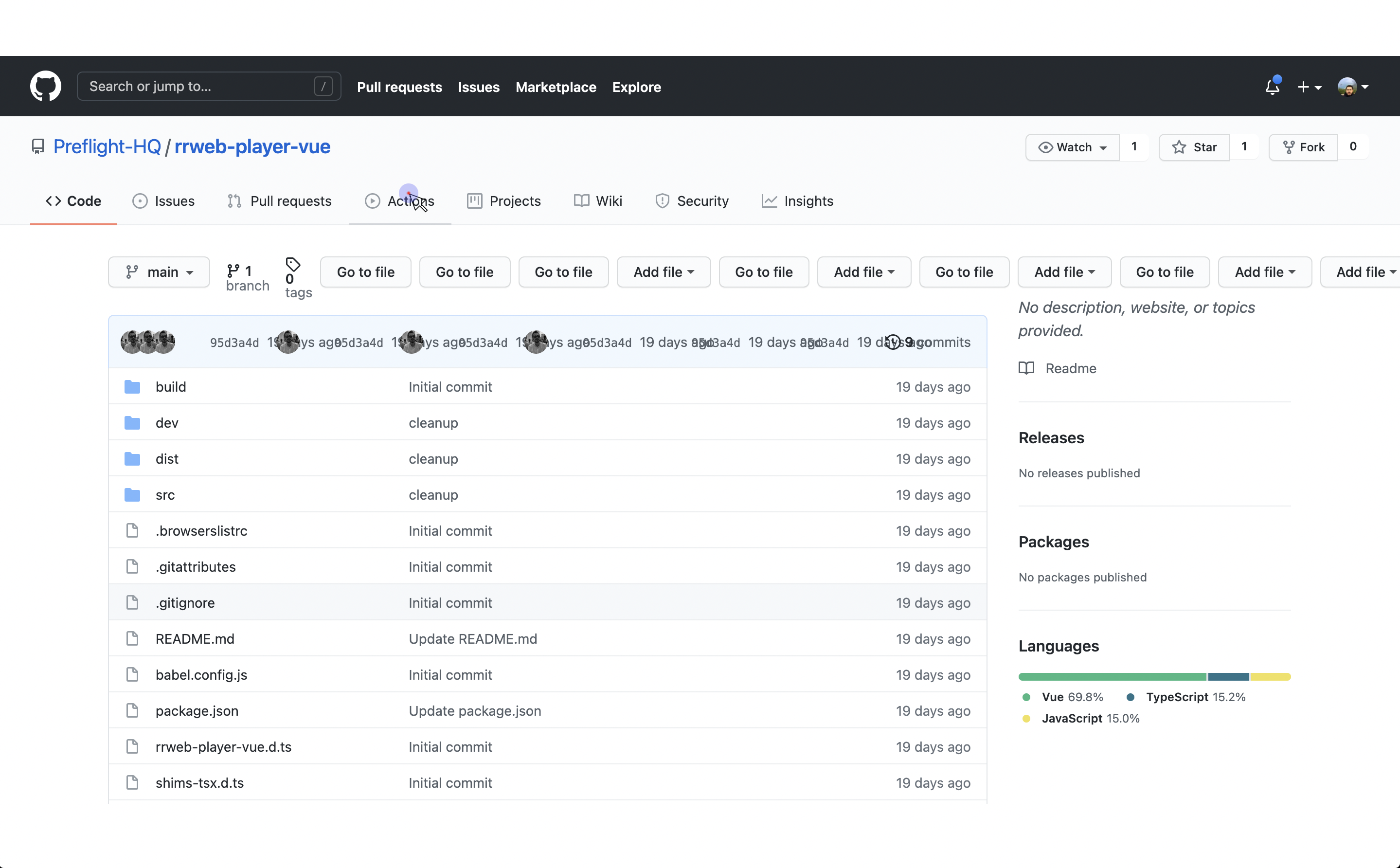Click the tags icon showing 0 tags
This screenshot has width=1400, height=868.
(293, 266)
